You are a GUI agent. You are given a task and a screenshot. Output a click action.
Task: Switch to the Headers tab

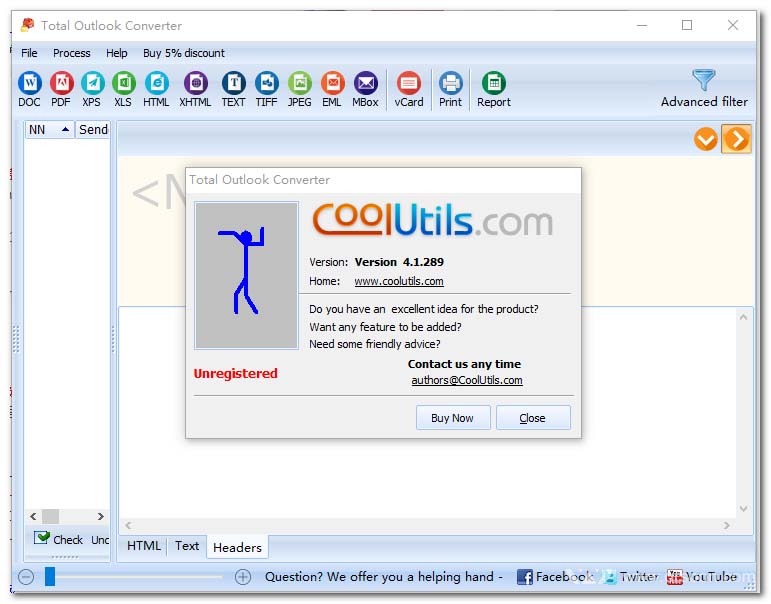pyautogui.click(x=237, y=547)
